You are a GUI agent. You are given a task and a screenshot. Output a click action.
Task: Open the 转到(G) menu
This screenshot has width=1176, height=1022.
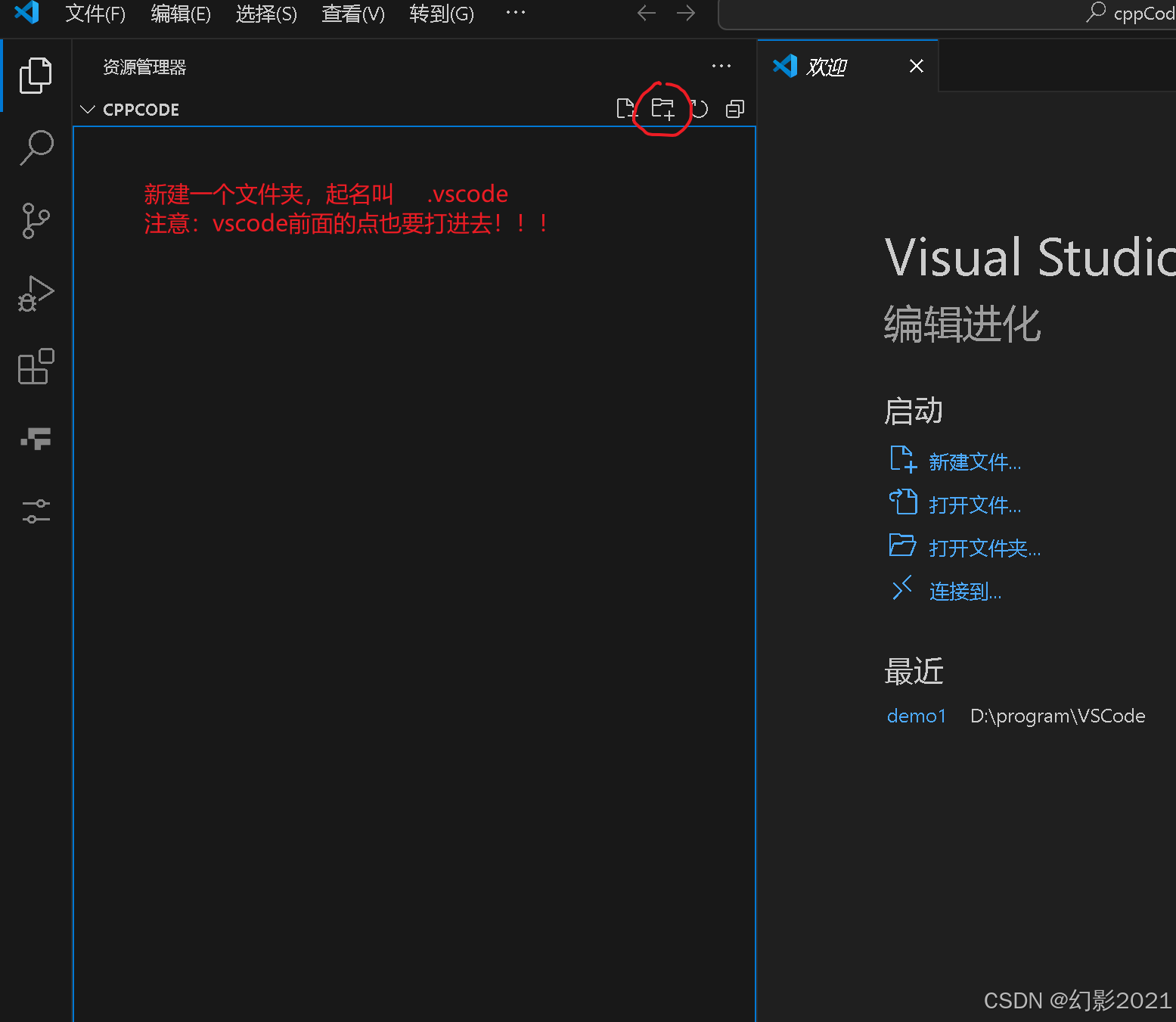click(442, 14)
